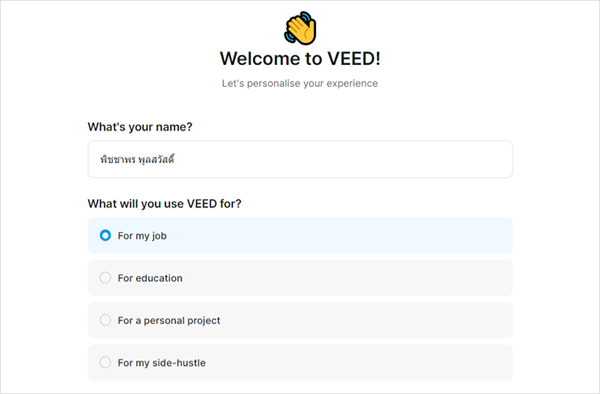The image size is (600, 394).
Task: Click the grey "For a personal project" card
Action: click(x=300, y=320)
